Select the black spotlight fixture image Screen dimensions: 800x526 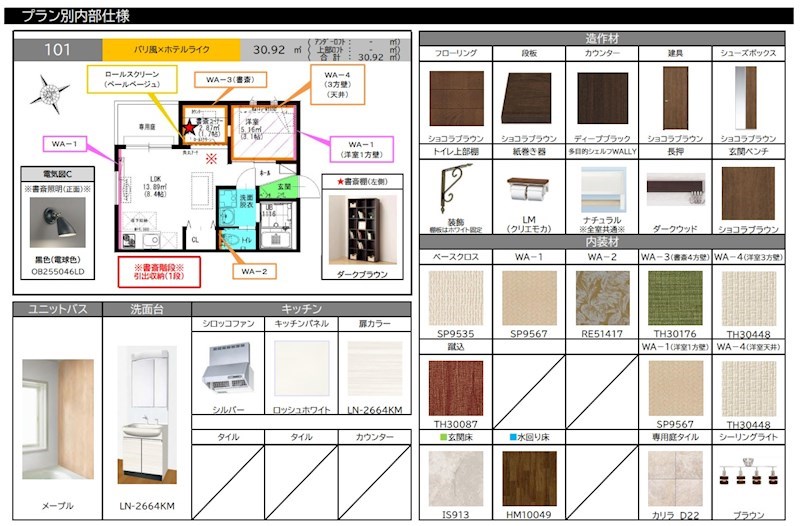point(56,220)
